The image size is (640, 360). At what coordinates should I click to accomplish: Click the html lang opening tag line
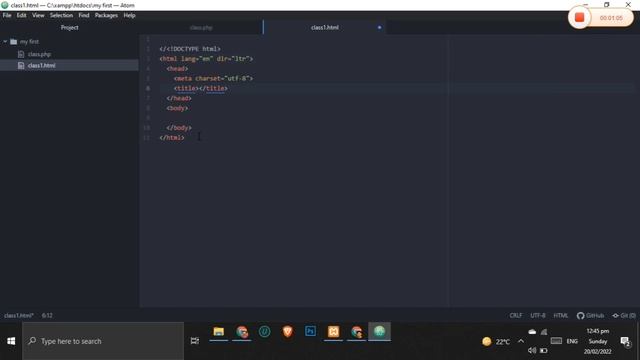pos(206,59)
